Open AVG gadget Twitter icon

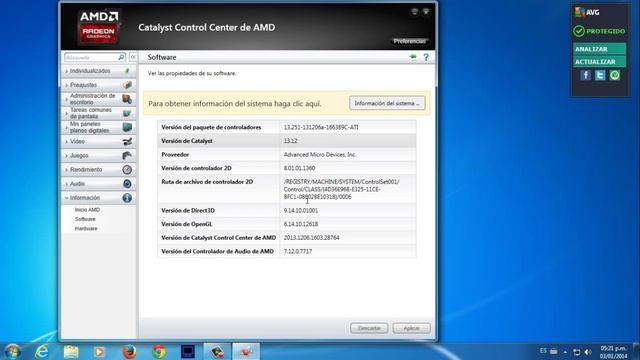tap(600, 75)
